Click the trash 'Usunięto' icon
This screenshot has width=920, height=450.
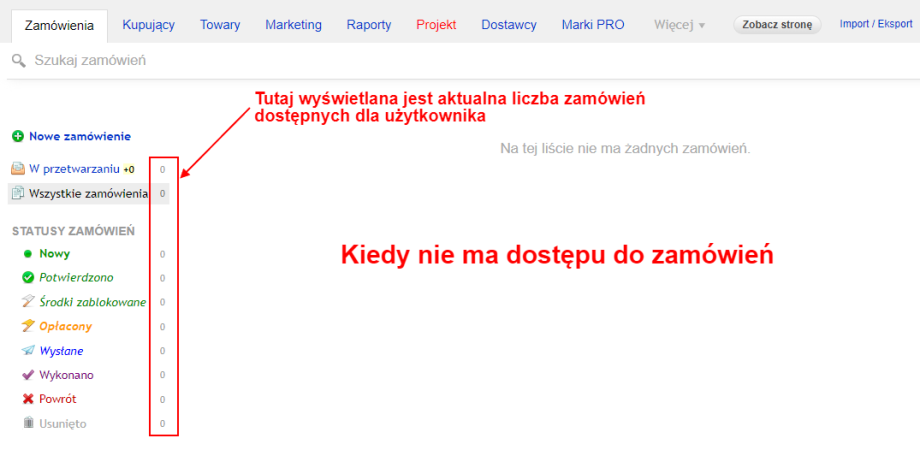[x=28, y=423]
